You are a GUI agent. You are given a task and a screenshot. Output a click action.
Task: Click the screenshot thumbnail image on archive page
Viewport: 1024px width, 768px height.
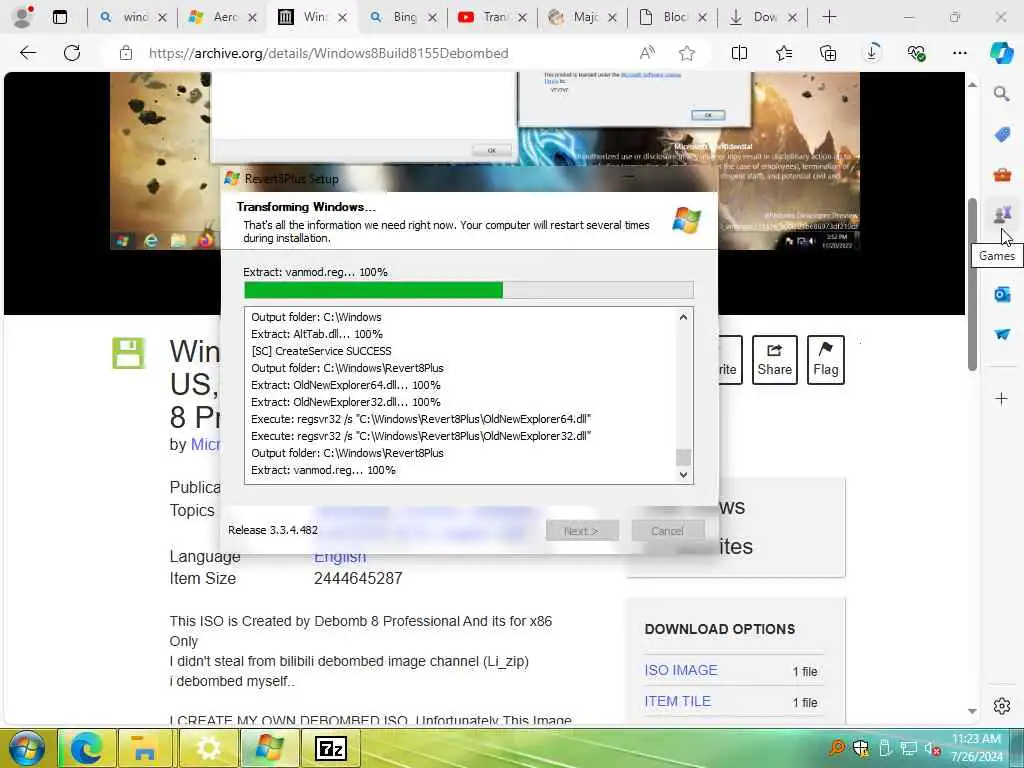click(485, 161)
